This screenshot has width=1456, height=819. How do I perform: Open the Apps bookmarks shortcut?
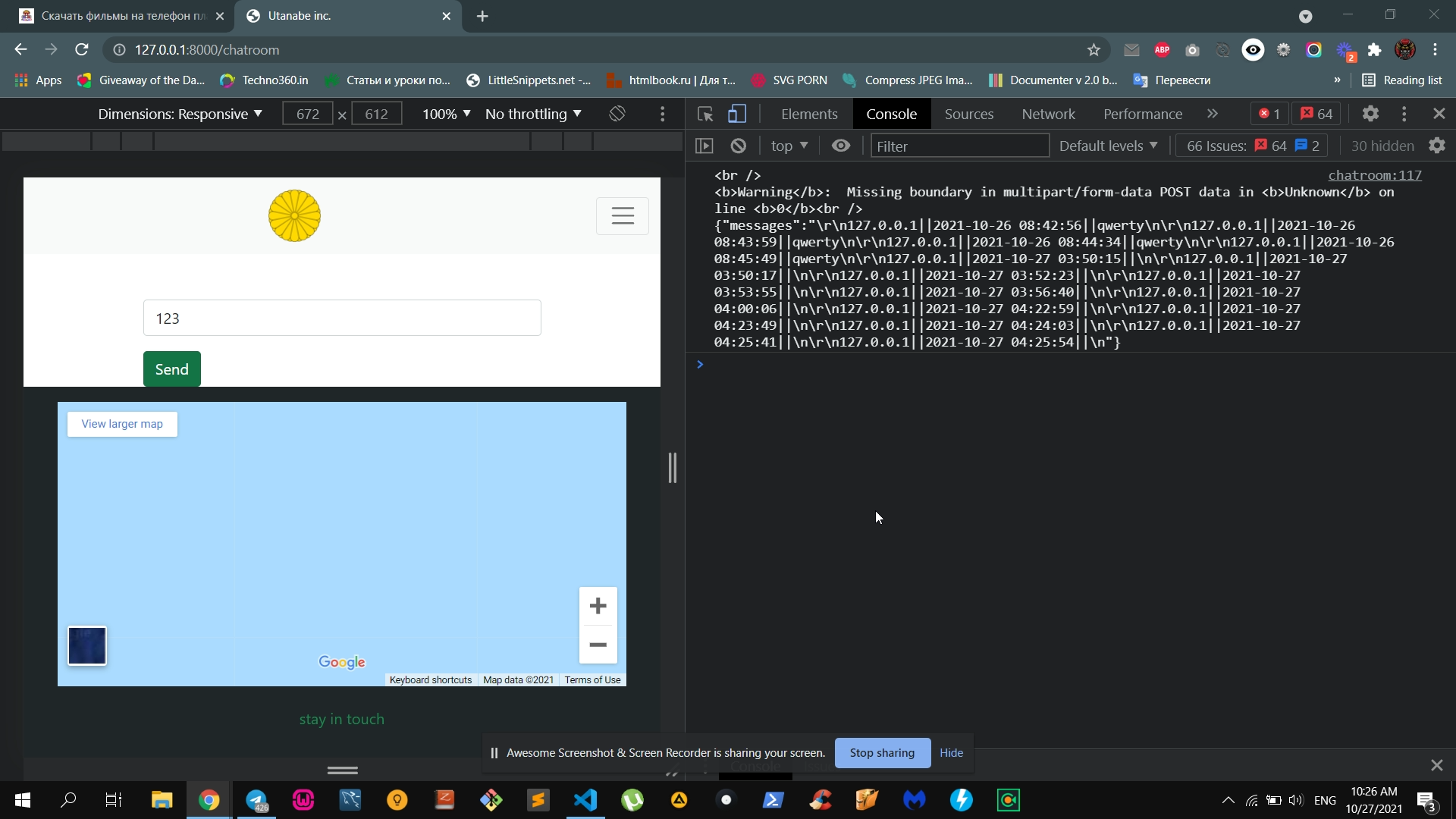click(39, 80)
